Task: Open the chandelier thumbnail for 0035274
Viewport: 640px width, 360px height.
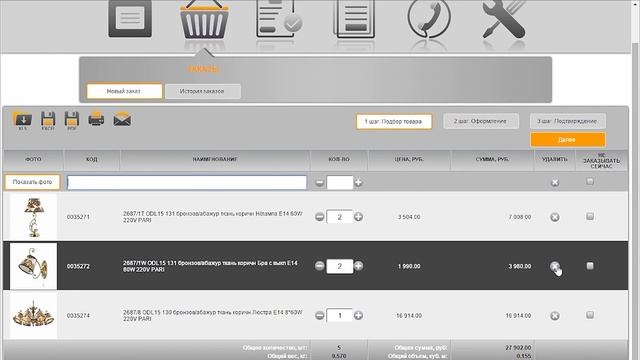Action: click(x=33, y=315)
